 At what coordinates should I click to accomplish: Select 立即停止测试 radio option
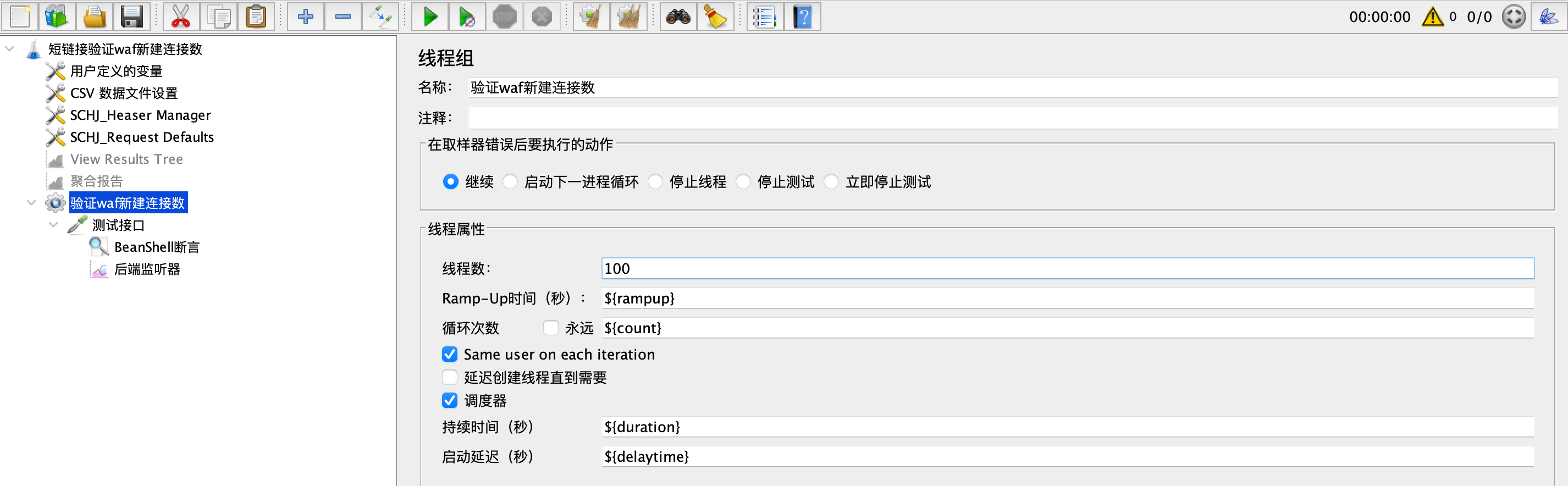(831, 181)
